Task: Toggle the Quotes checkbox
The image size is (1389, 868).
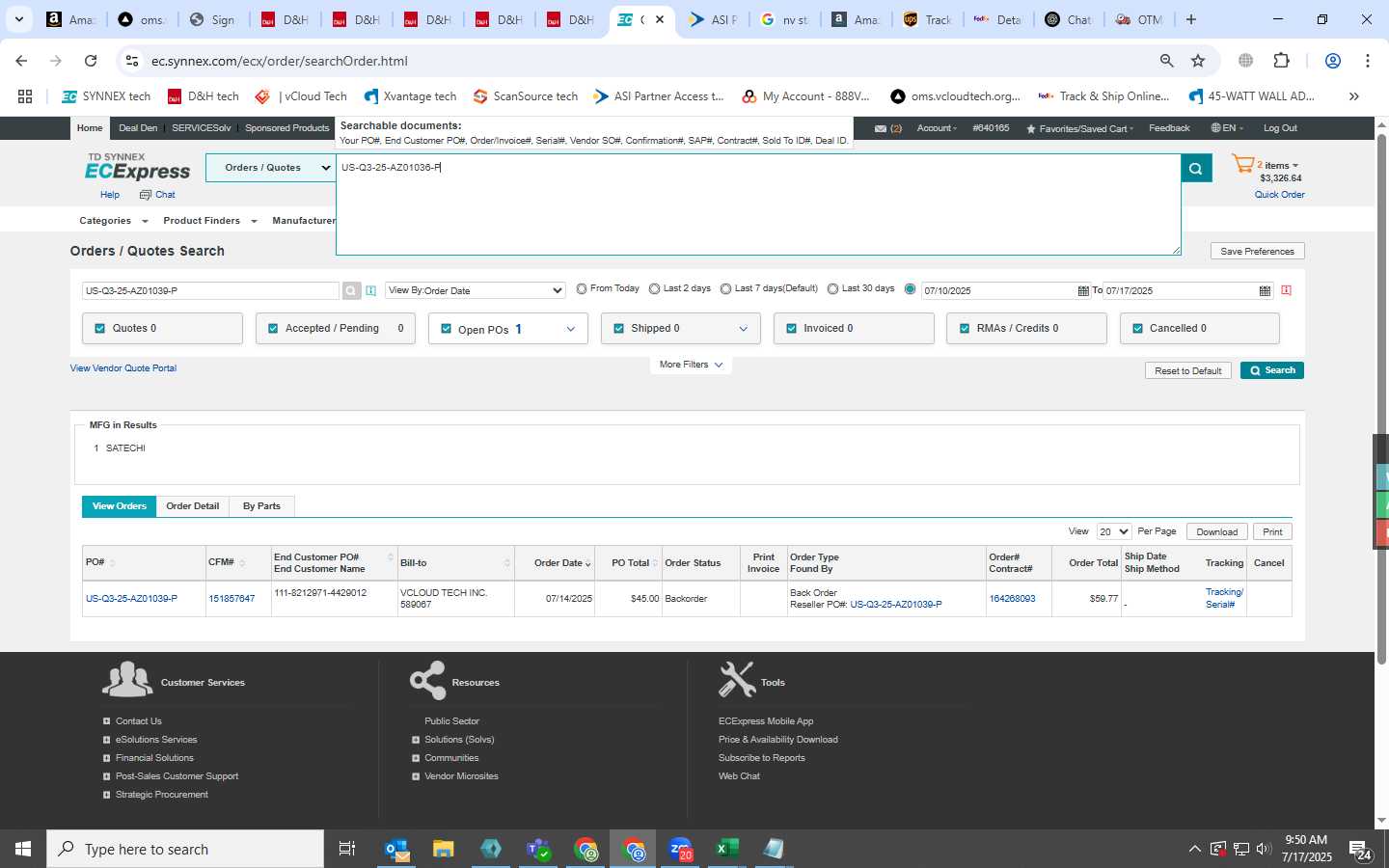Action: [x=99, y=329]
